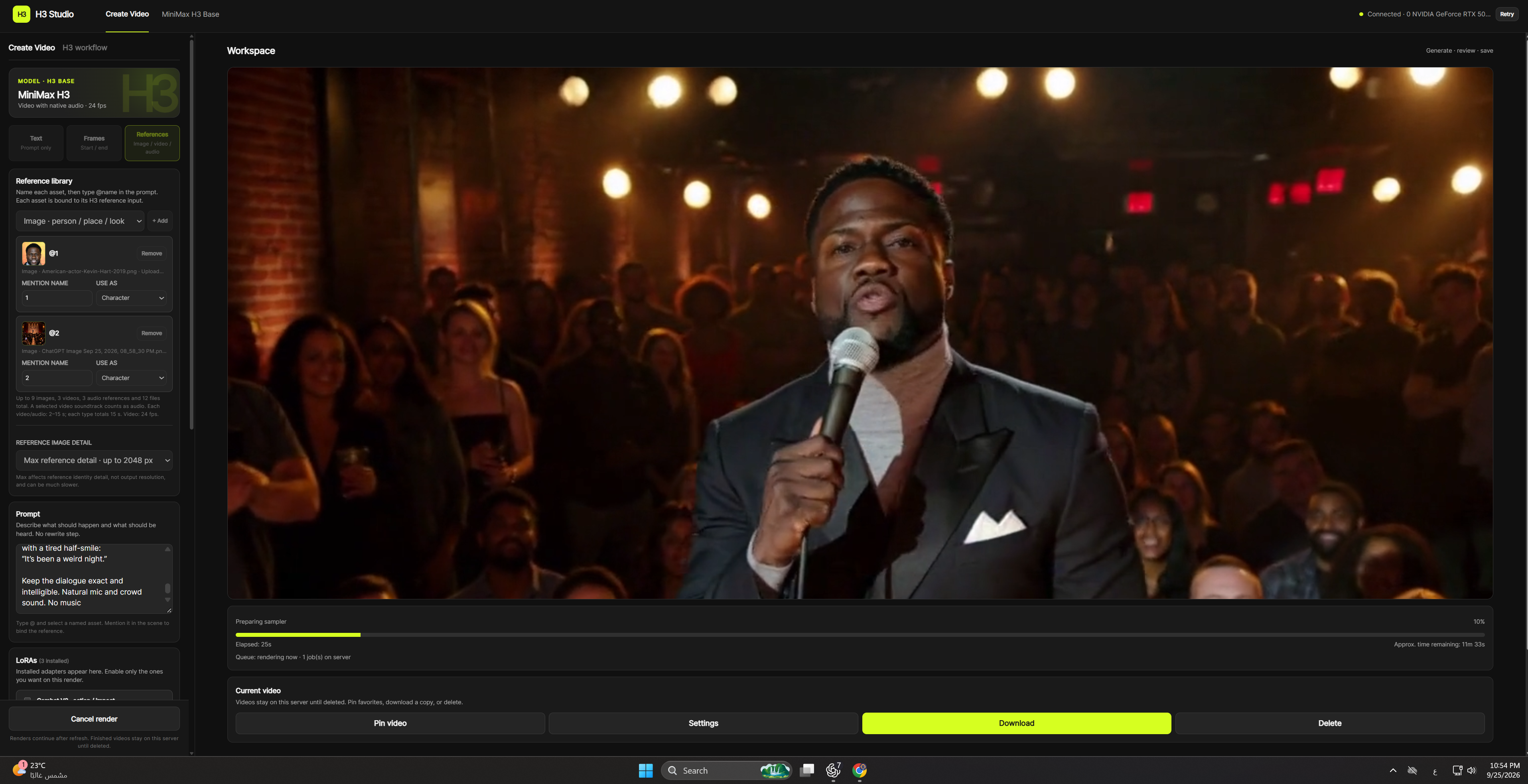Viewport: 1528px width, 784px height.
Task: Click the H3 workflow sidebar label
Action: click(x=85, y=47)
